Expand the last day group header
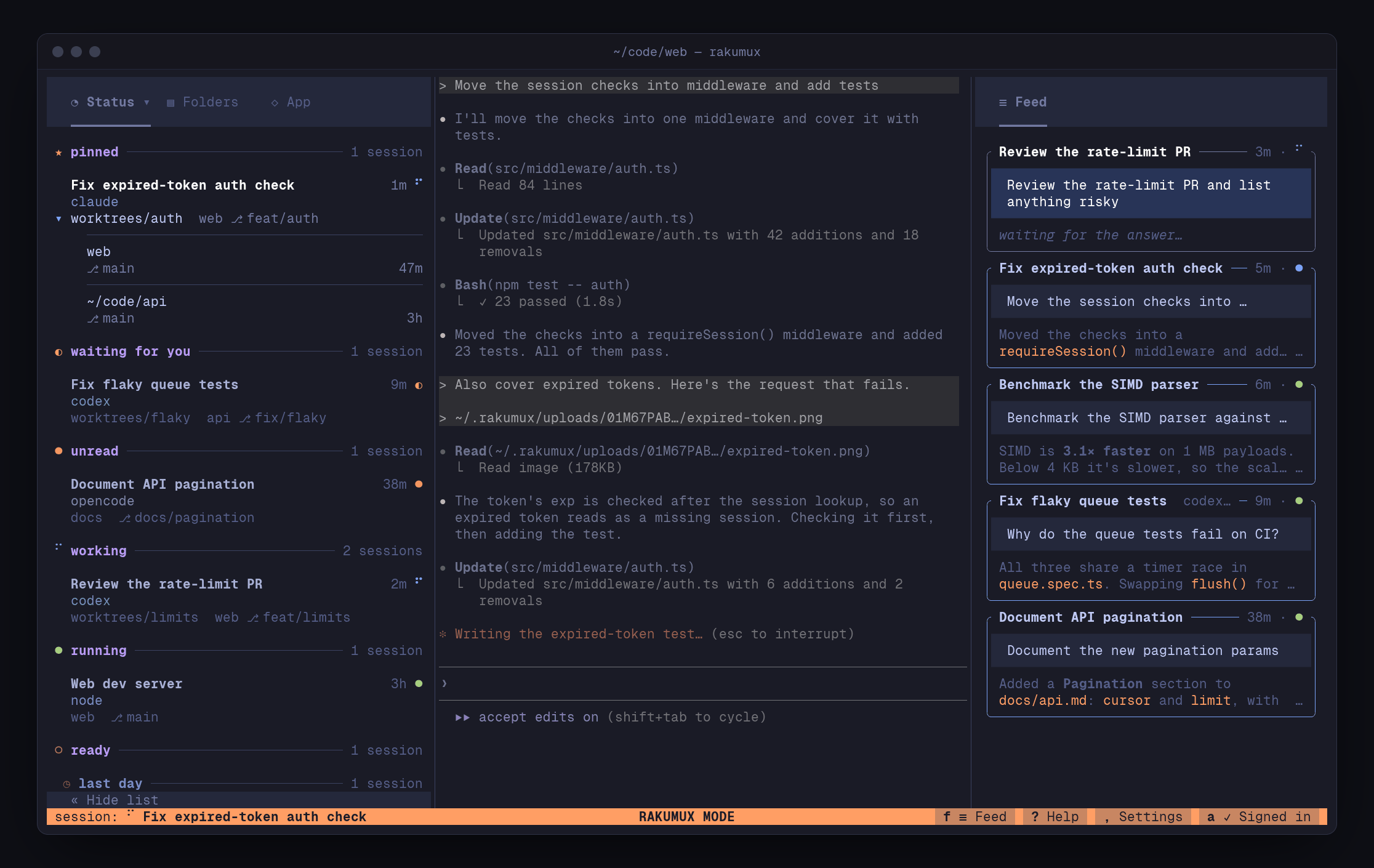 243,784
